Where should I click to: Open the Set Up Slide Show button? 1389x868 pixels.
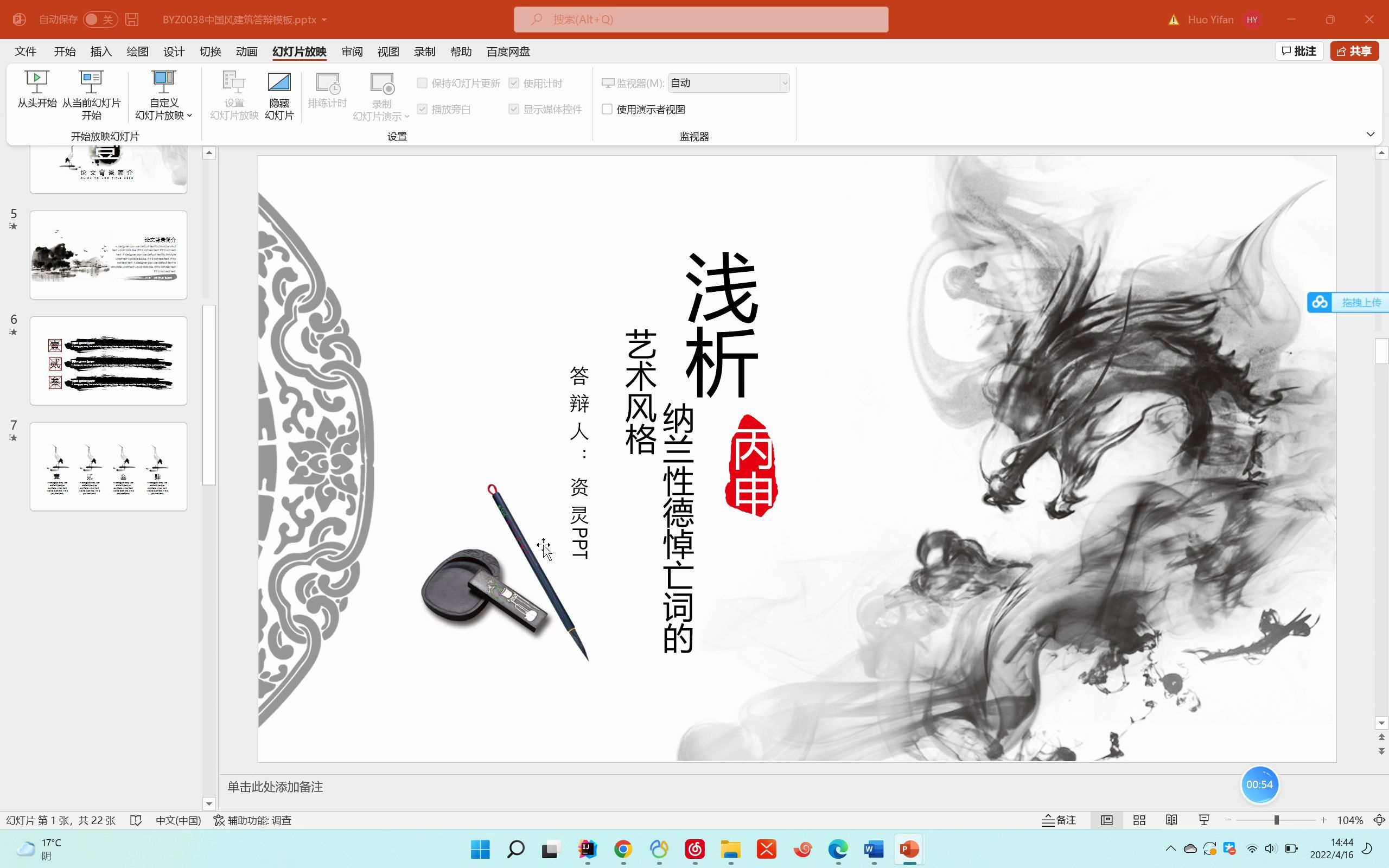(x=234, y=95)
